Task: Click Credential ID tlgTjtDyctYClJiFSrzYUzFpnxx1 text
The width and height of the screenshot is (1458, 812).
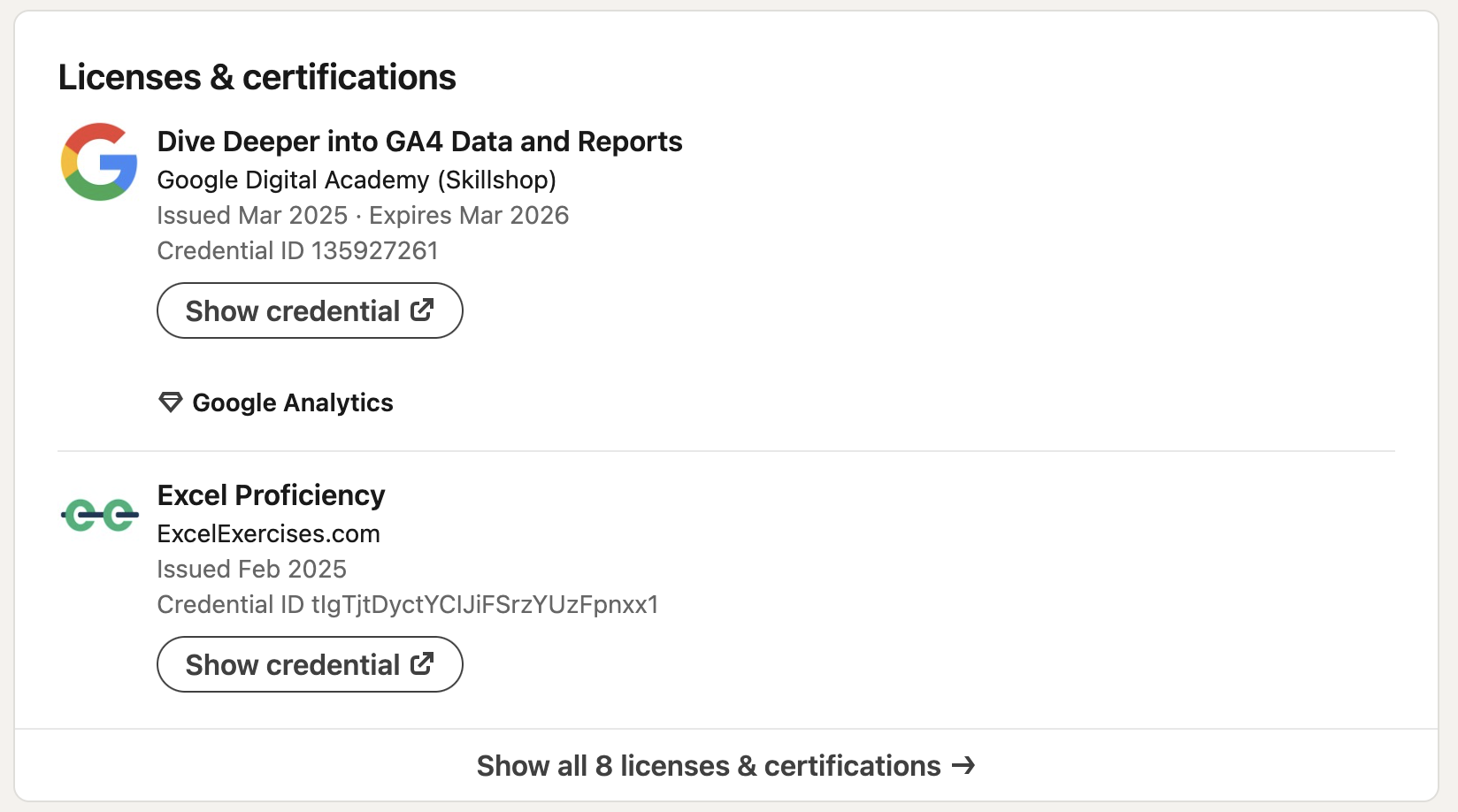Action: coord(408,604)
